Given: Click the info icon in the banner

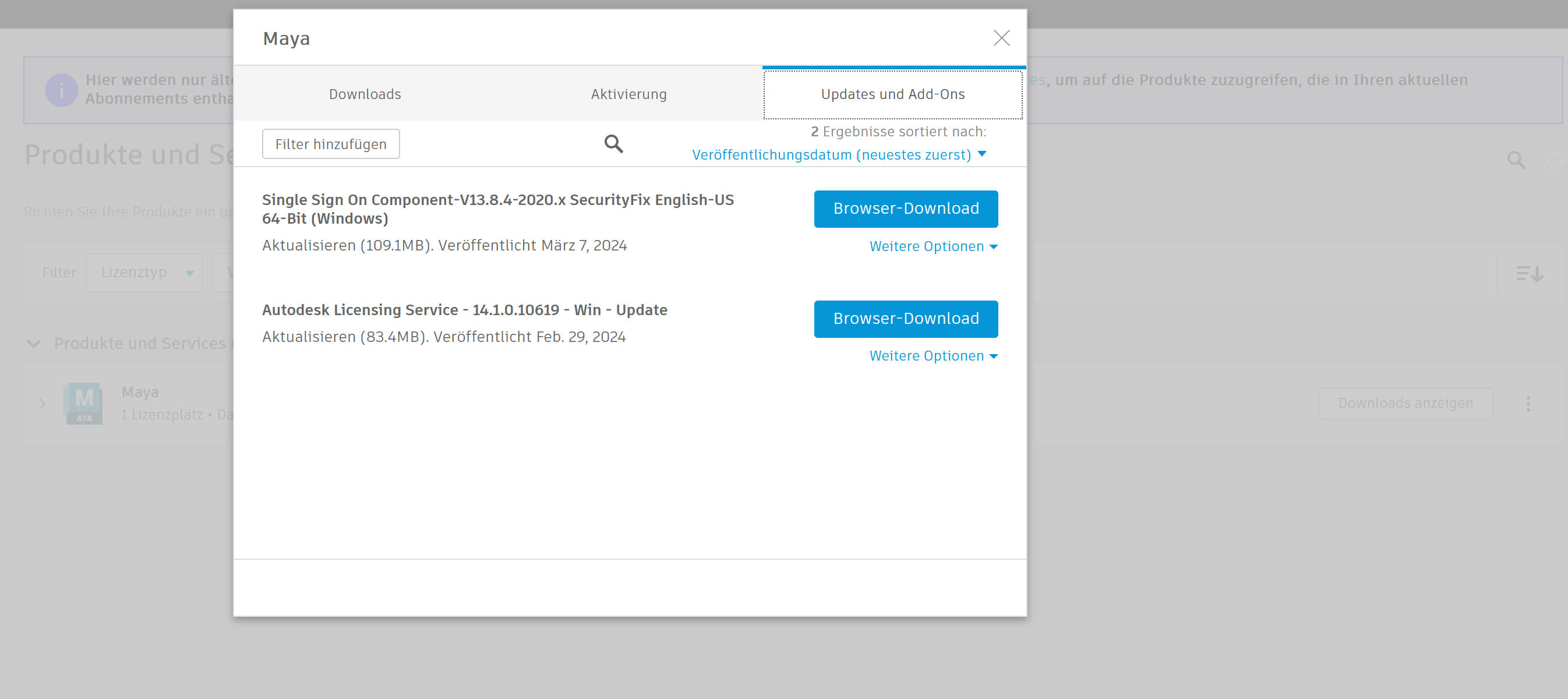Looking at the screenshot, I should click(x=61, y=90).
